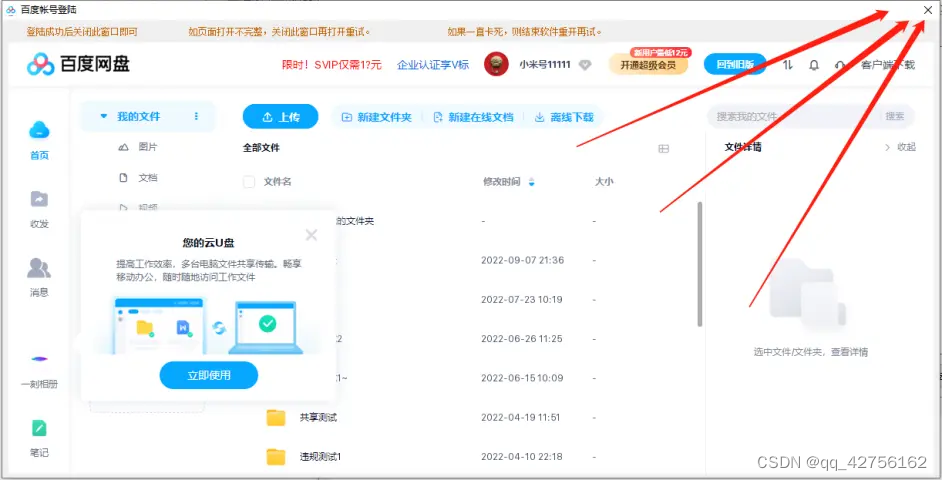Click the 新用户最低12元 promo badge
This screenshot has height=480, width=942.
[660, 53]
